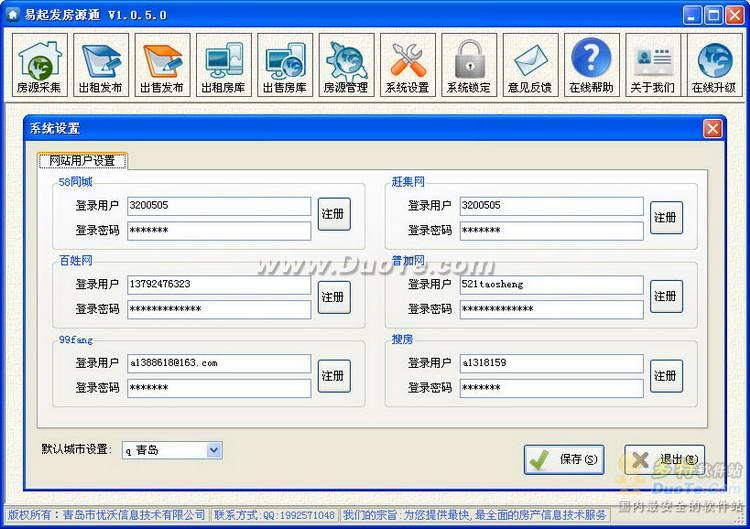Click the app home icon in title bar
The width and height of the screenshot is (750, 529).
coord(13,15)
